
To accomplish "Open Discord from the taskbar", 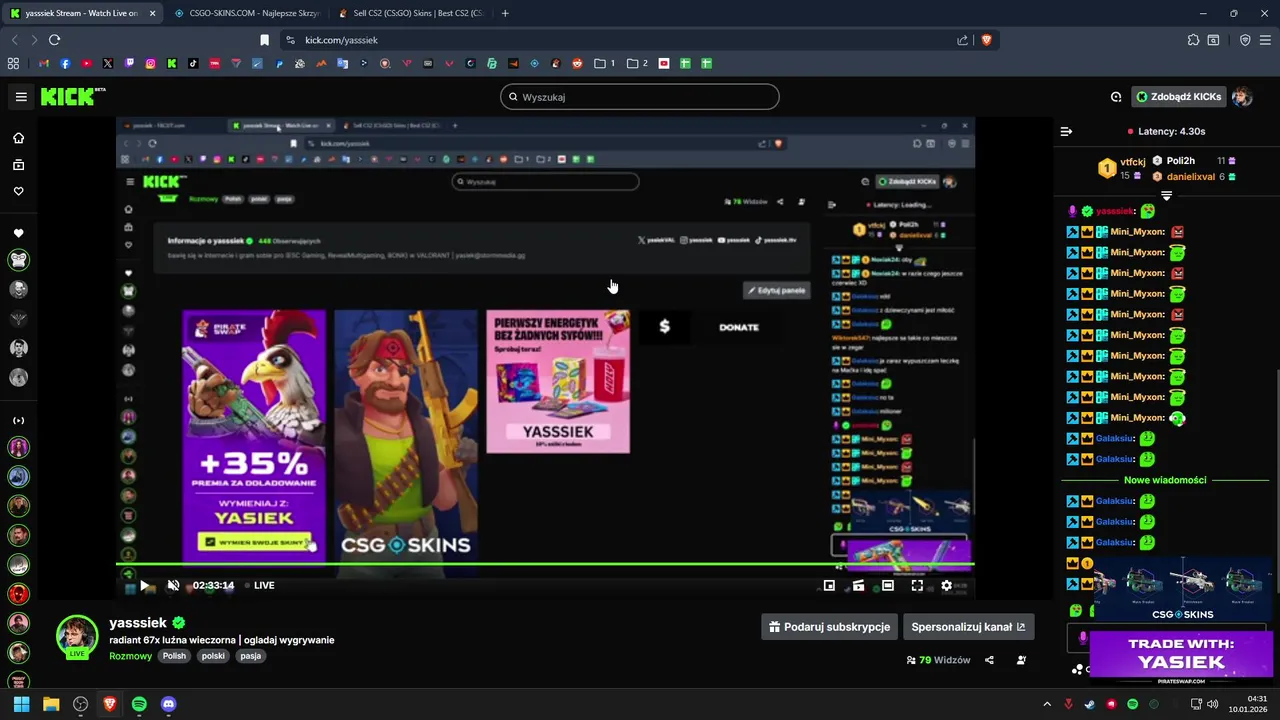I will (x=168, y=704).
